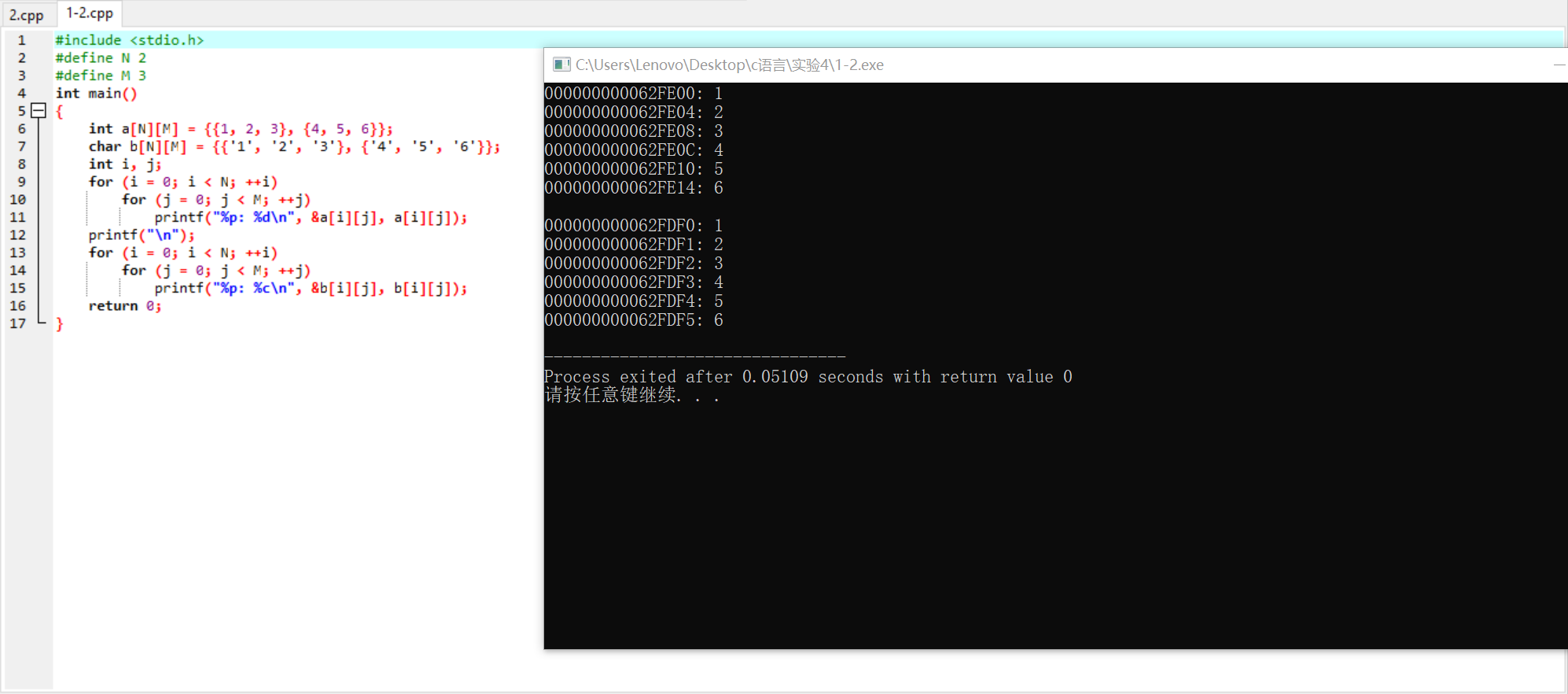Minimize the 1-2.exe console window
This screenshot has height=694, width=1568.
click(1559, 65)
